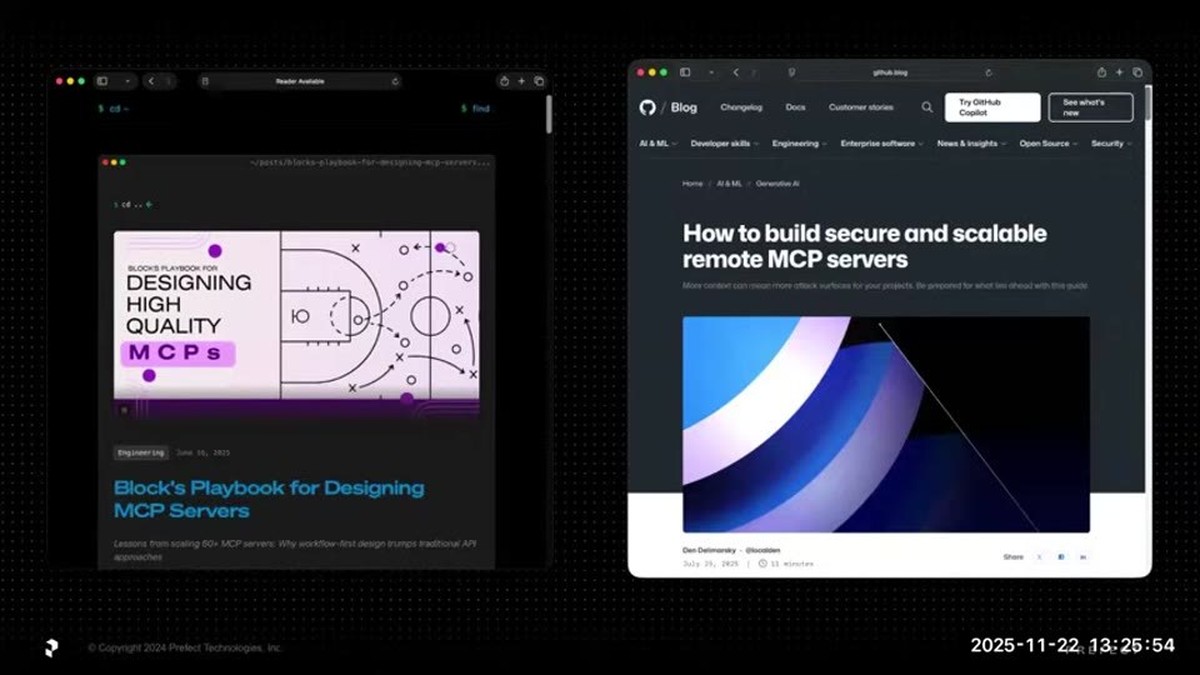Go back in the github.blog window

[x=736, y=72]
